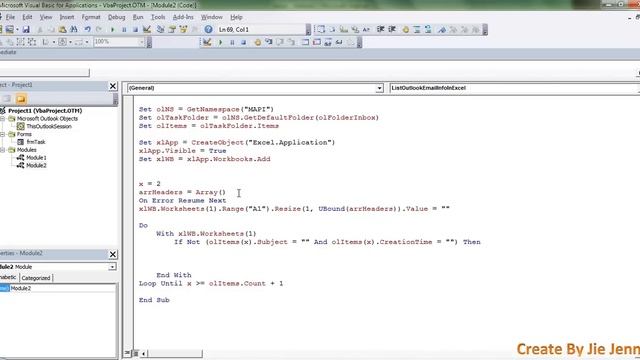Close the Properties panel
Image resolution: width=640 pixels, height=360 pixels.
tap(113, 254)
